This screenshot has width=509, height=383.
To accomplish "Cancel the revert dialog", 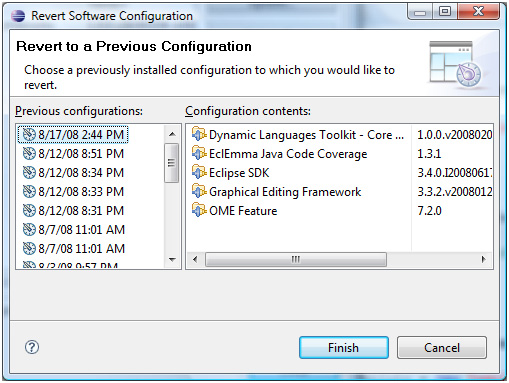I will pyautogui.click(x=442, y=348).
